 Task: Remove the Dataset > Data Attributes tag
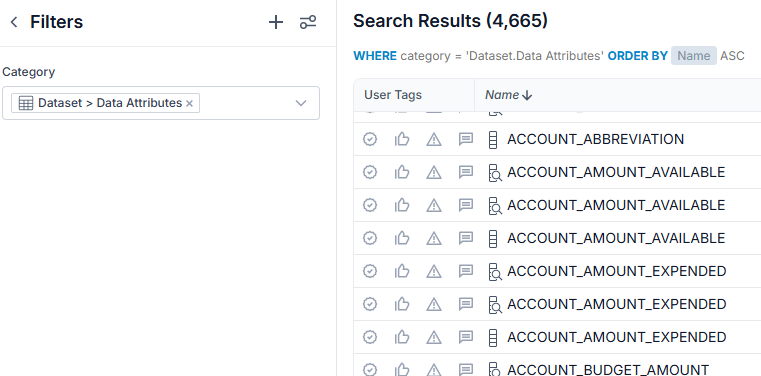coord(189,103)
